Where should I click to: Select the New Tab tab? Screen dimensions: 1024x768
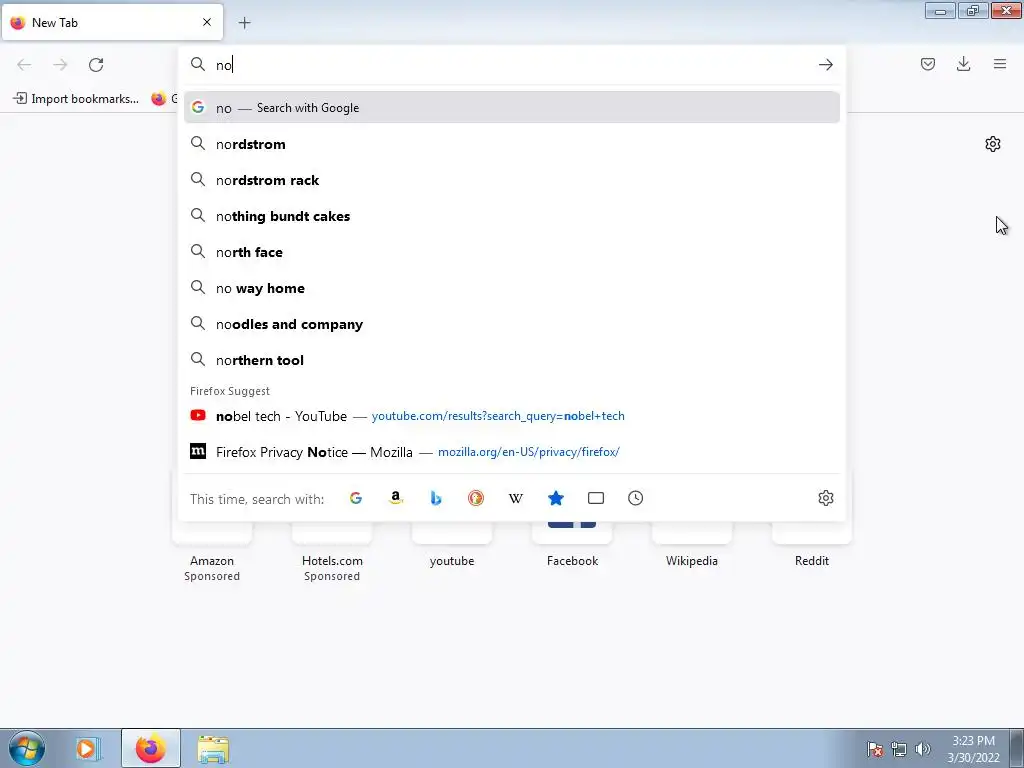click(112, 22)
